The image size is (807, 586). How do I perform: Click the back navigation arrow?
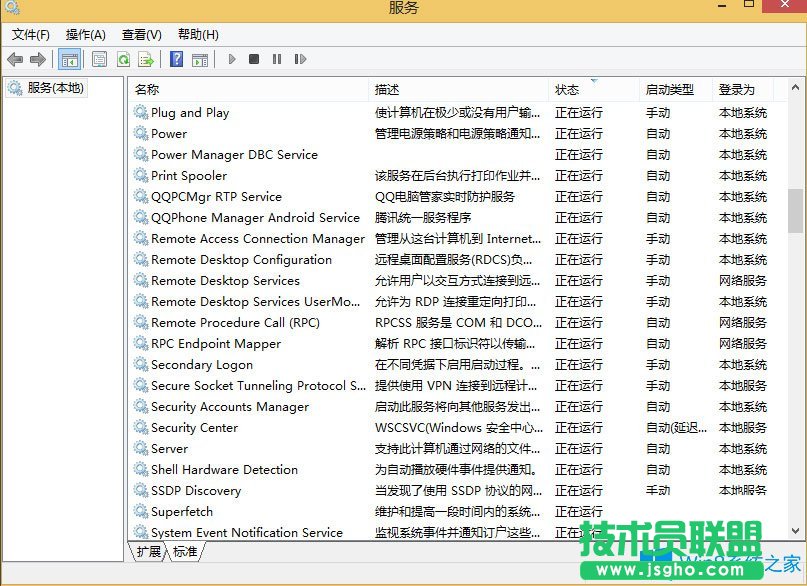click(14, 59)
